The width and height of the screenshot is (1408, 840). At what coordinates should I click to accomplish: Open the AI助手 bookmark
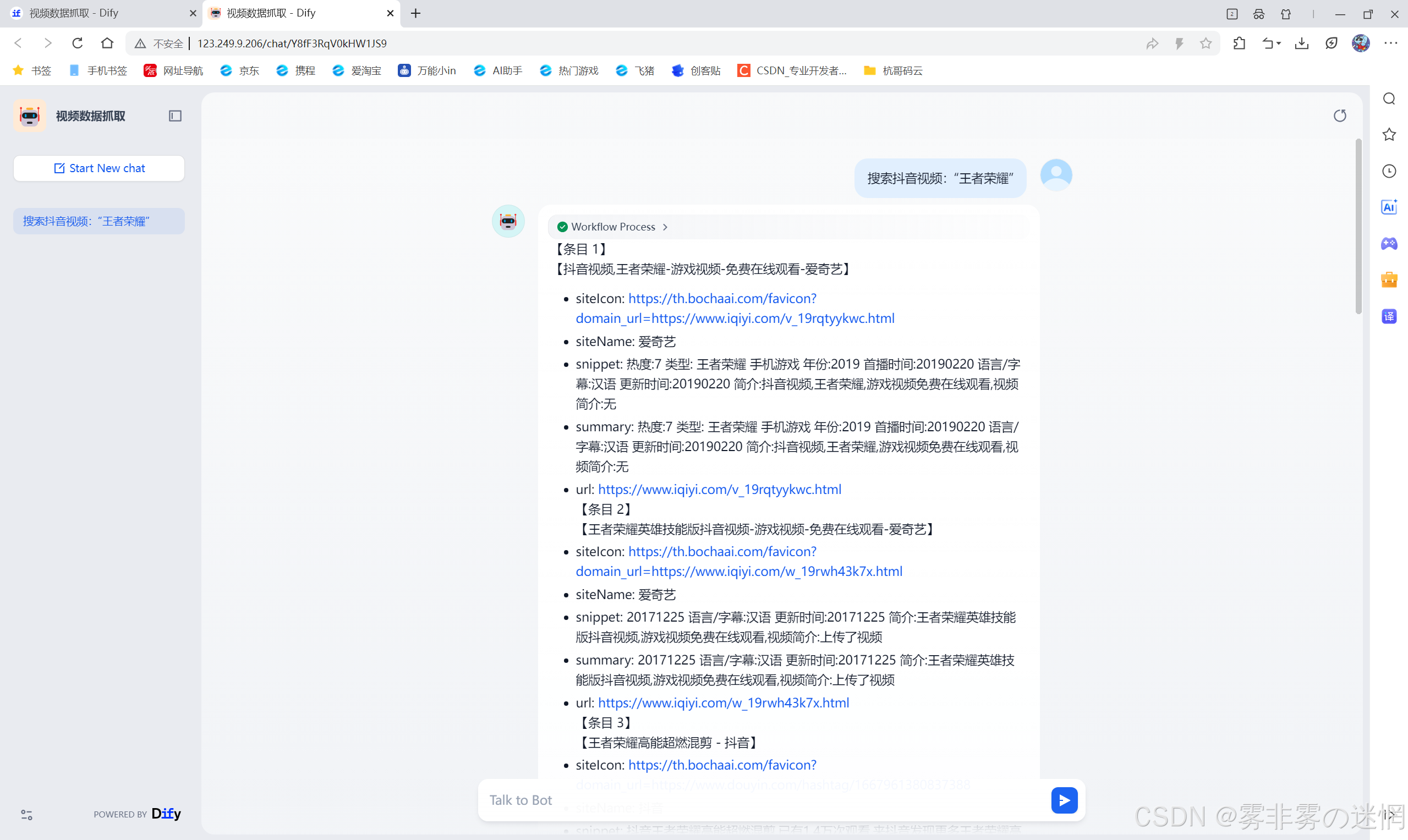[x=498, y=70]
